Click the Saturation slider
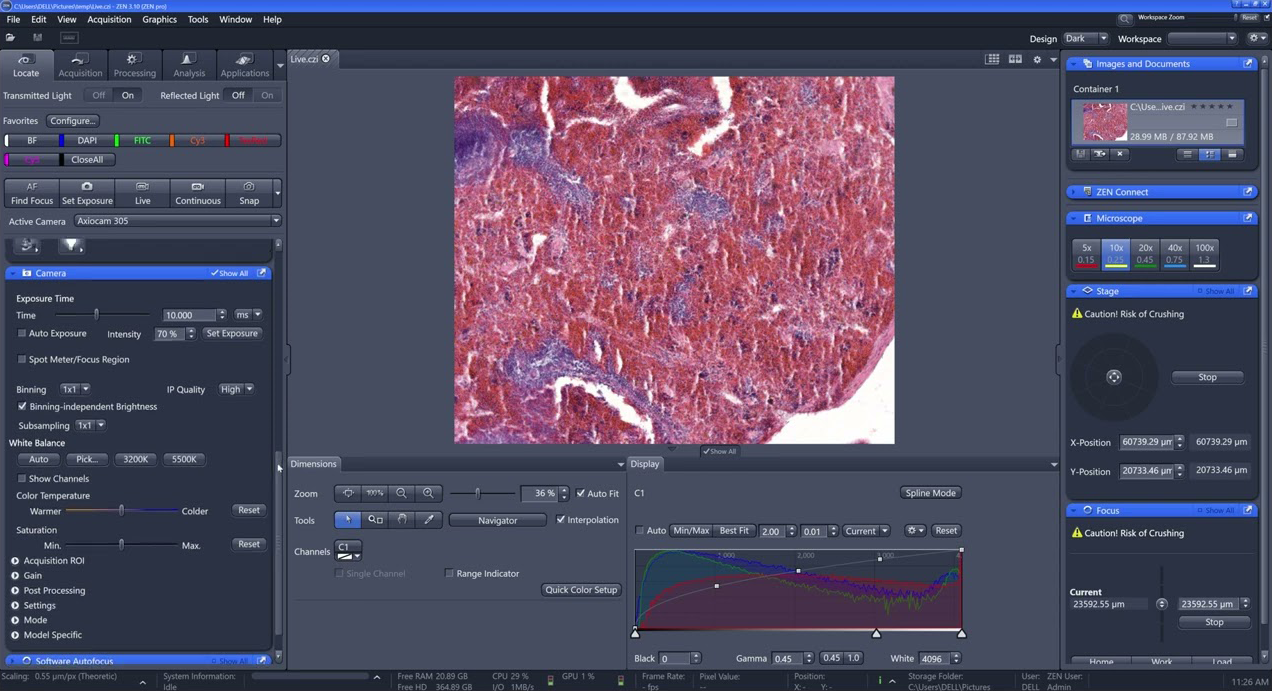Viewport: 1272px width, 691px height. [x=122, y=545]
